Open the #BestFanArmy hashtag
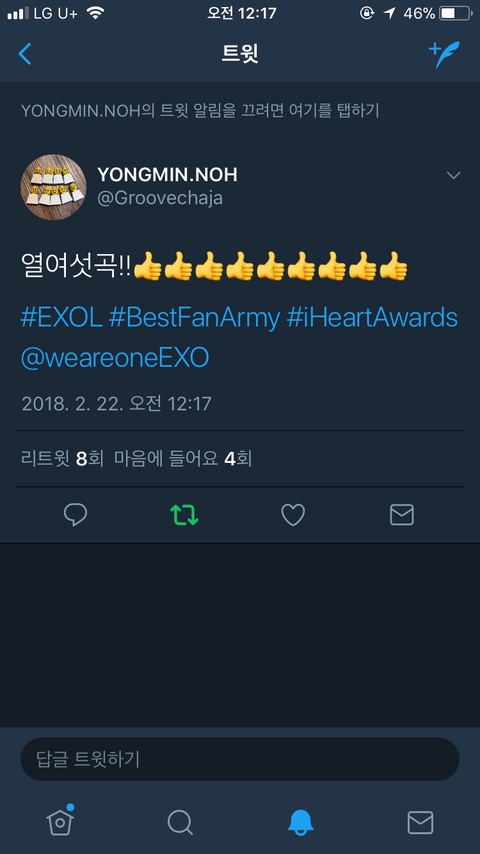 pyautogui.click(x=195, y=318)
